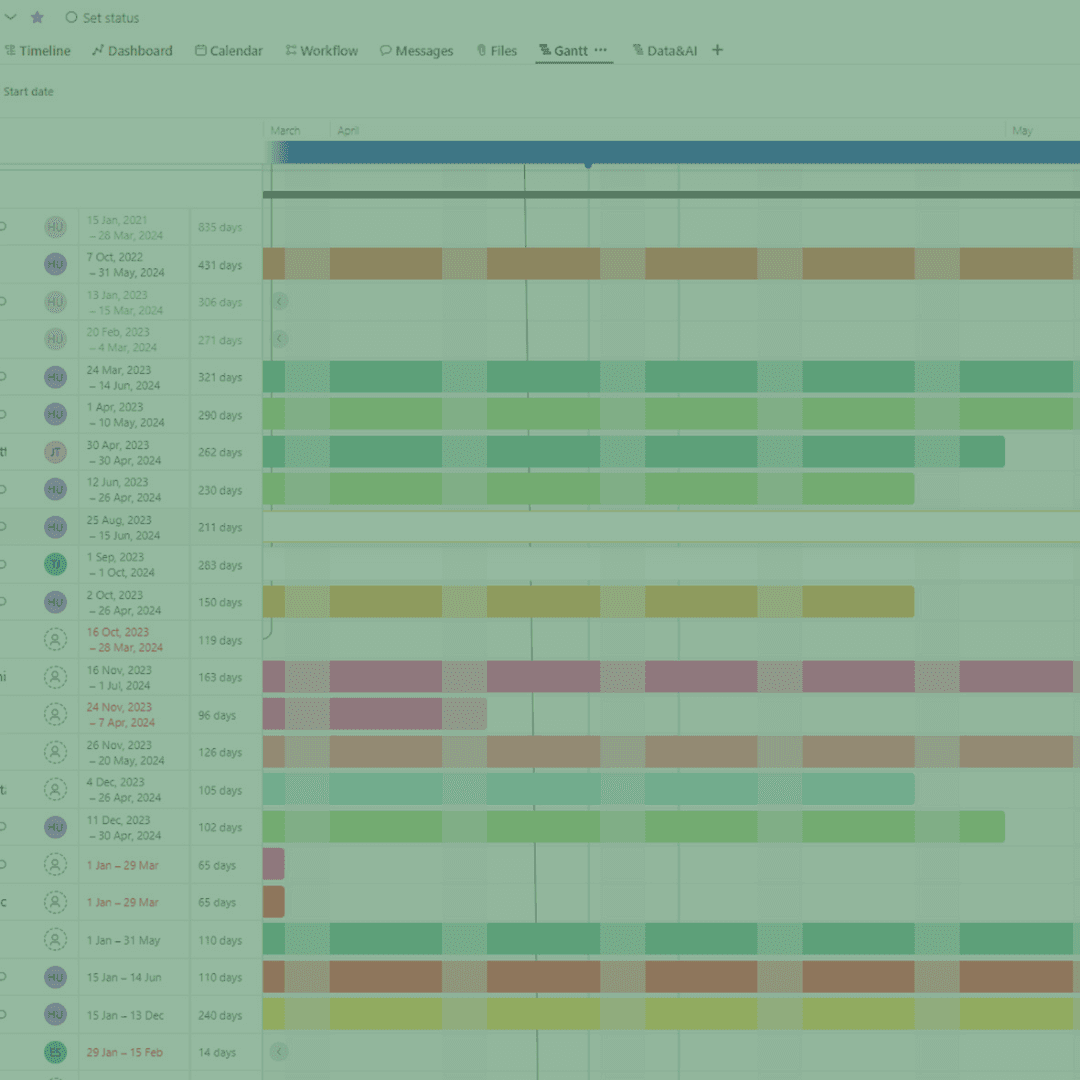1080x1080 pixels.
Task: Jump to bar via arrow on 271 days row
Action: point(280,339)
